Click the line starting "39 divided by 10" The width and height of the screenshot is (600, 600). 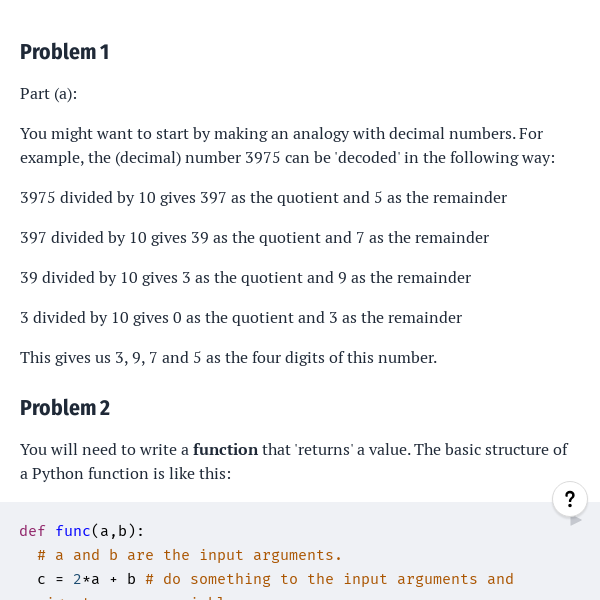tap(245, 278)
